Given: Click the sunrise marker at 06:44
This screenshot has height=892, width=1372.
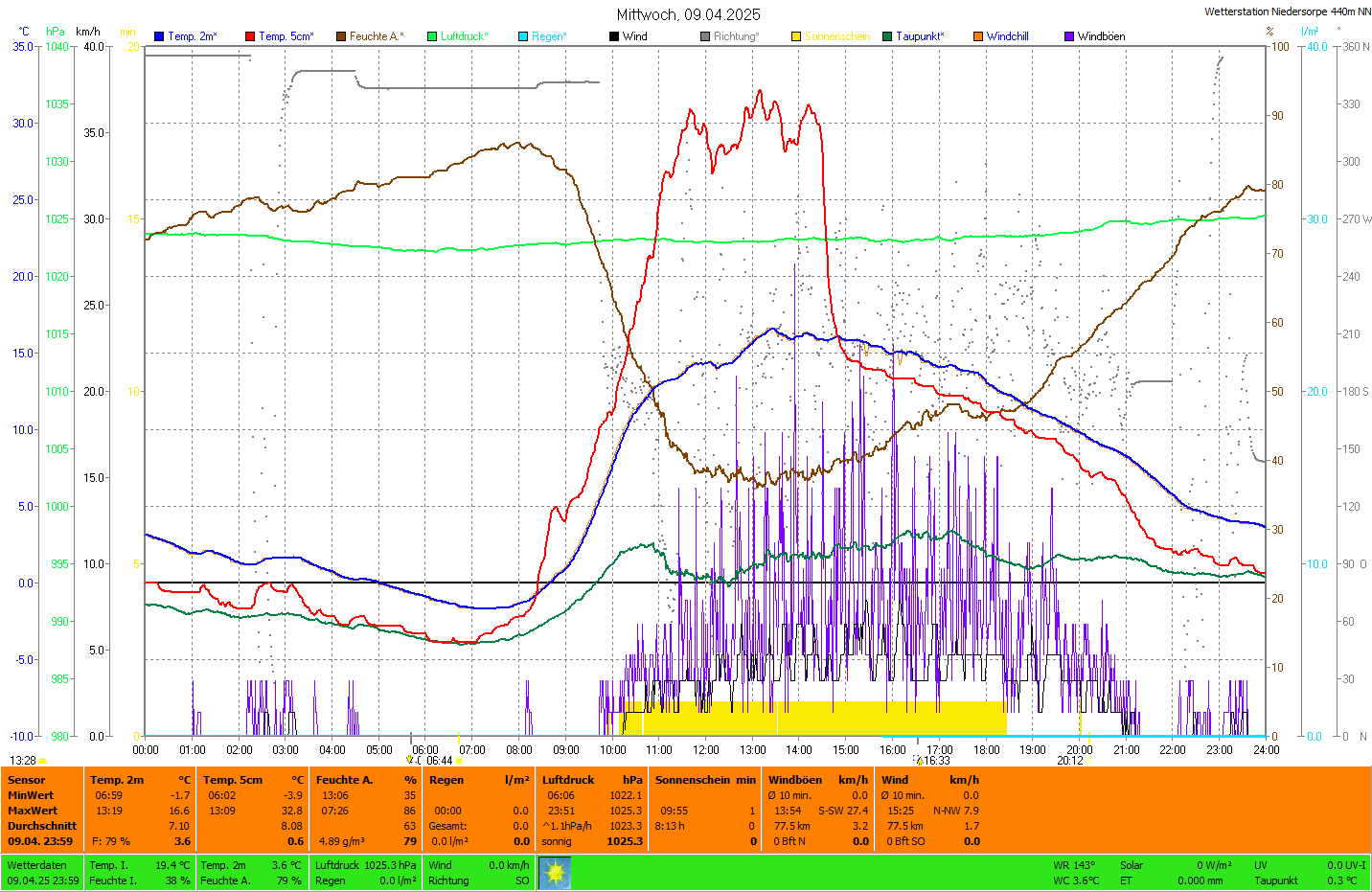Looking at the screenshot, I should [440, 761].
